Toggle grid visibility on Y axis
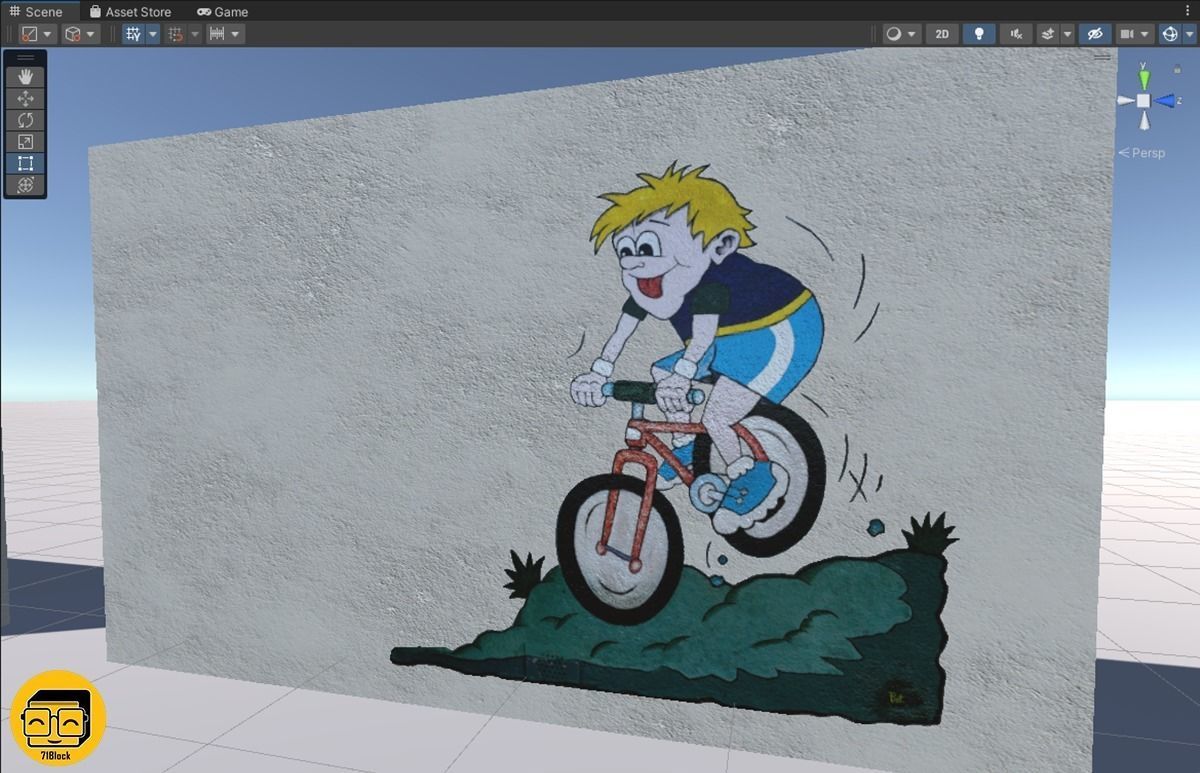Image resolution: width=1200 pixels, height=773 pixels. [x=133, y=34]
